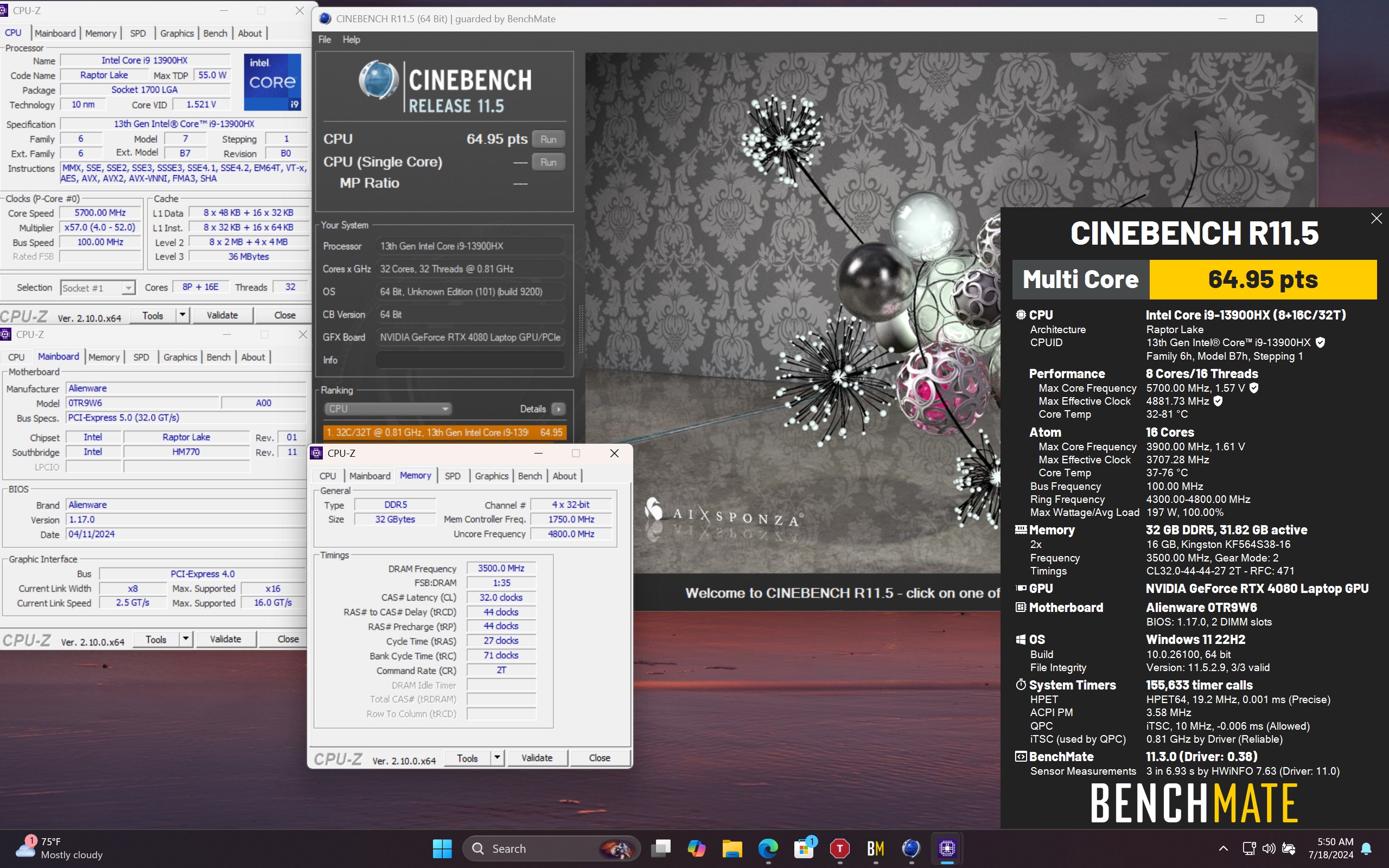Click the CPU-Z Mainboard window title icon

[6, 334]
